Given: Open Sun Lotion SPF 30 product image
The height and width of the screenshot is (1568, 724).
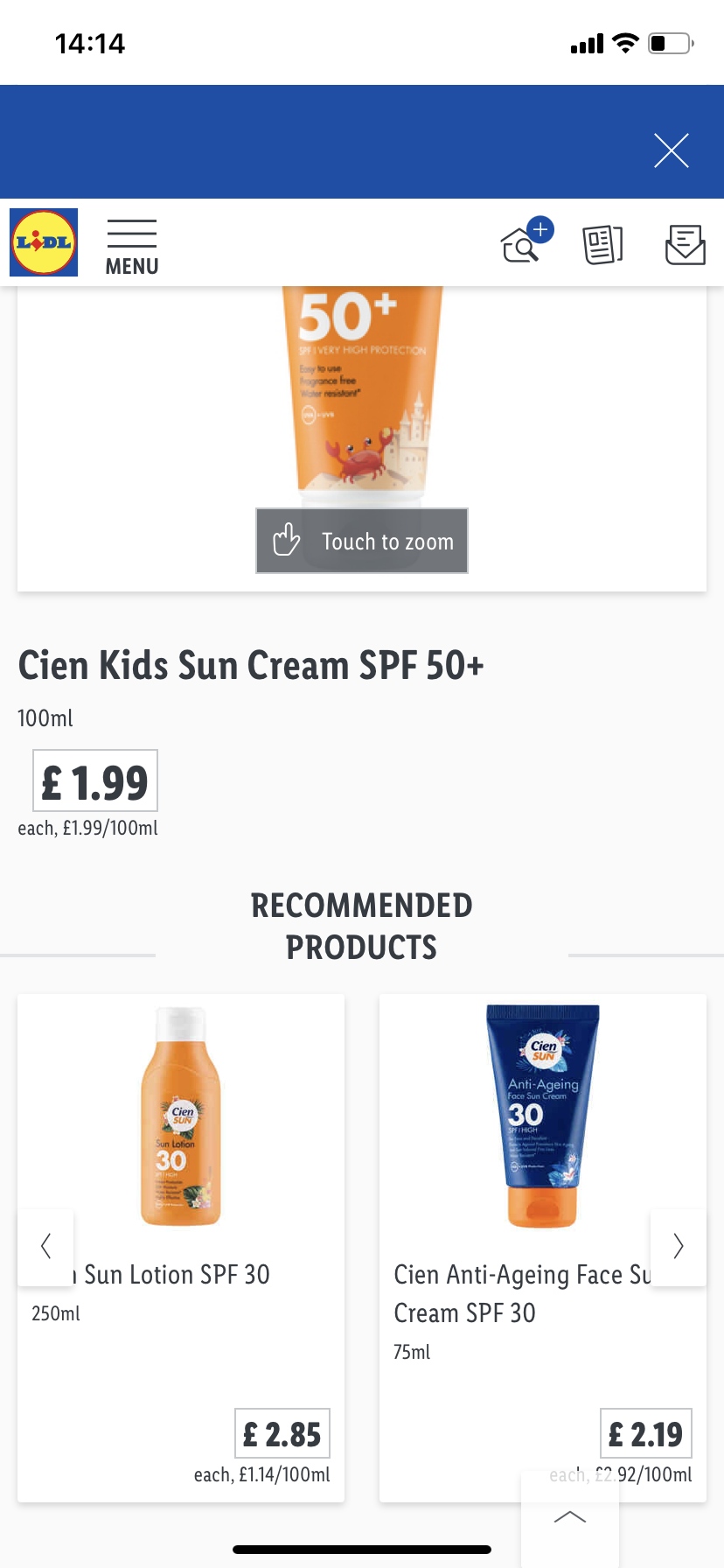Looking at the screenshot, I should click(181, 1116).
